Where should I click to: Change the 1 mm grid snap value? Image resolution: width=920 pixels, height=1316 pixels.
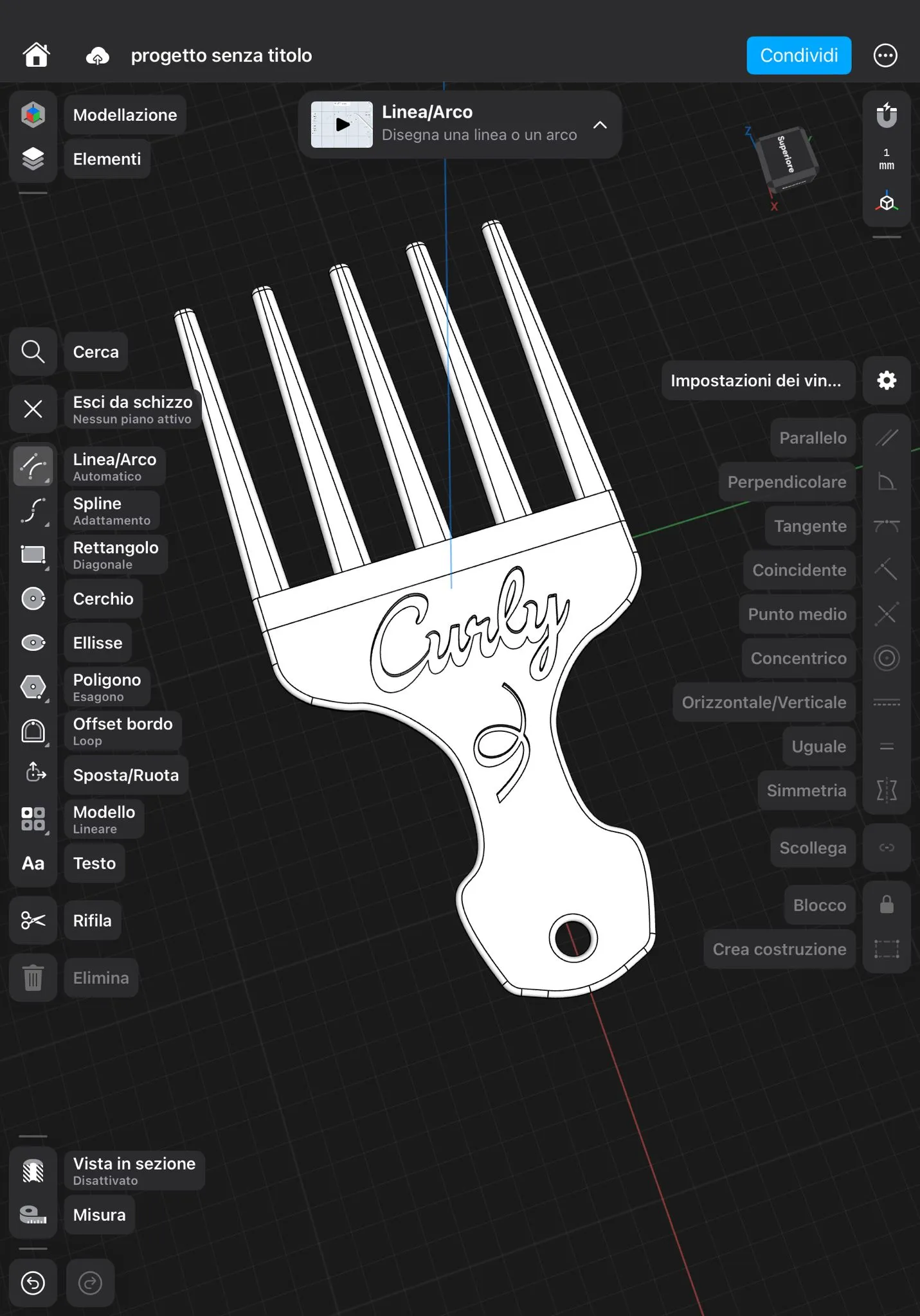tap(887, 159)
